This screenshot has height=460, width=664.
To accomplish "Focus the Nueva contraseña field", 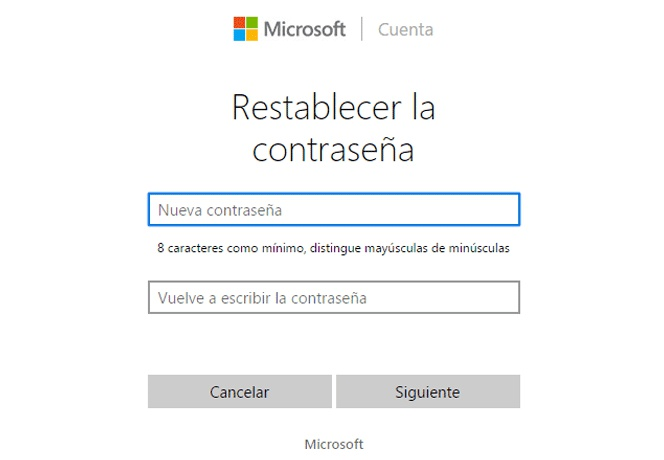I will tap(333, 210).
